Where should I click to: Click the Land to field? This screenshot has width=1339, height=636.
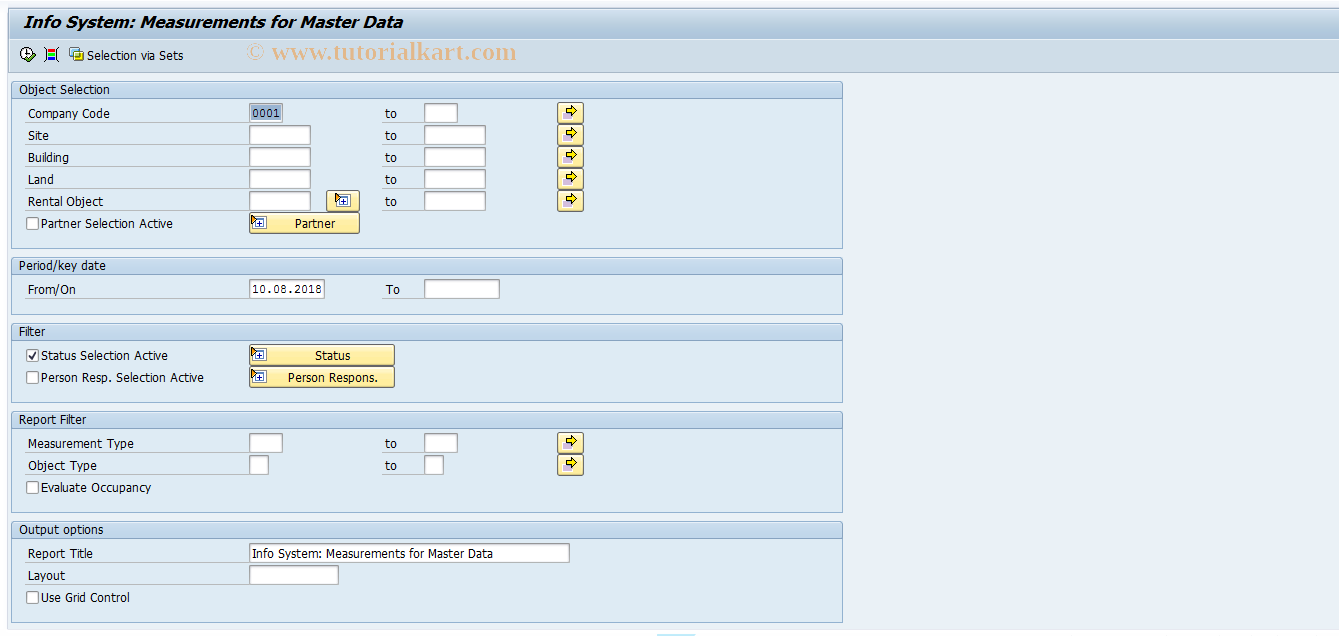[x=455, y=179]
